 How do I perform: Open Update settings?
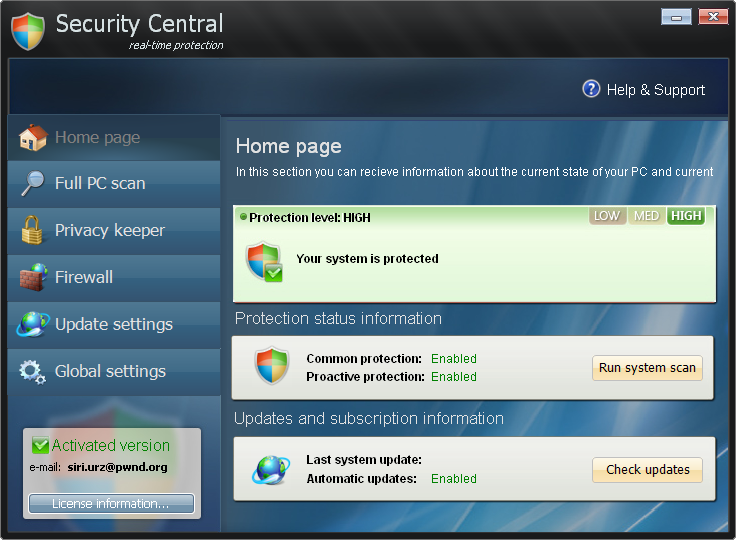click(114, 324)
